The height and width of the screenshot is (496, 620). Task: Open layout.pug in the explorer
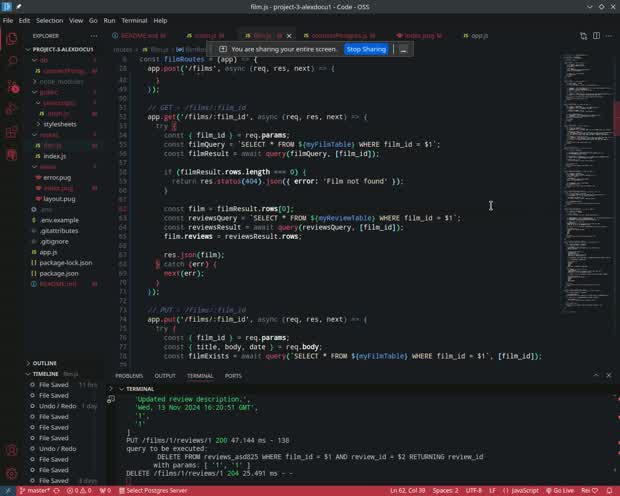coord(59,199)
